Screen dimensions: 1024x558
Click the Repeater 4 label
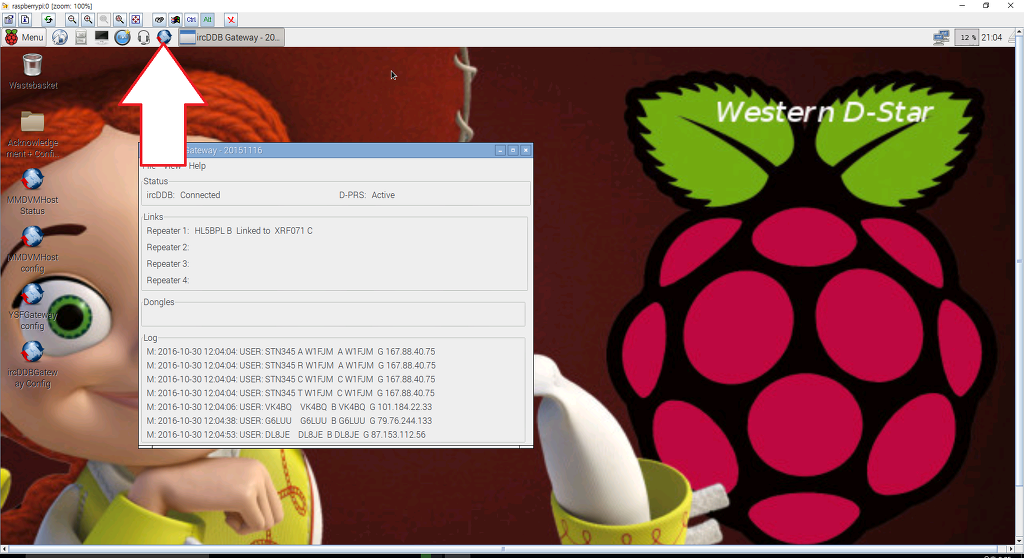[x=168, y=280]
